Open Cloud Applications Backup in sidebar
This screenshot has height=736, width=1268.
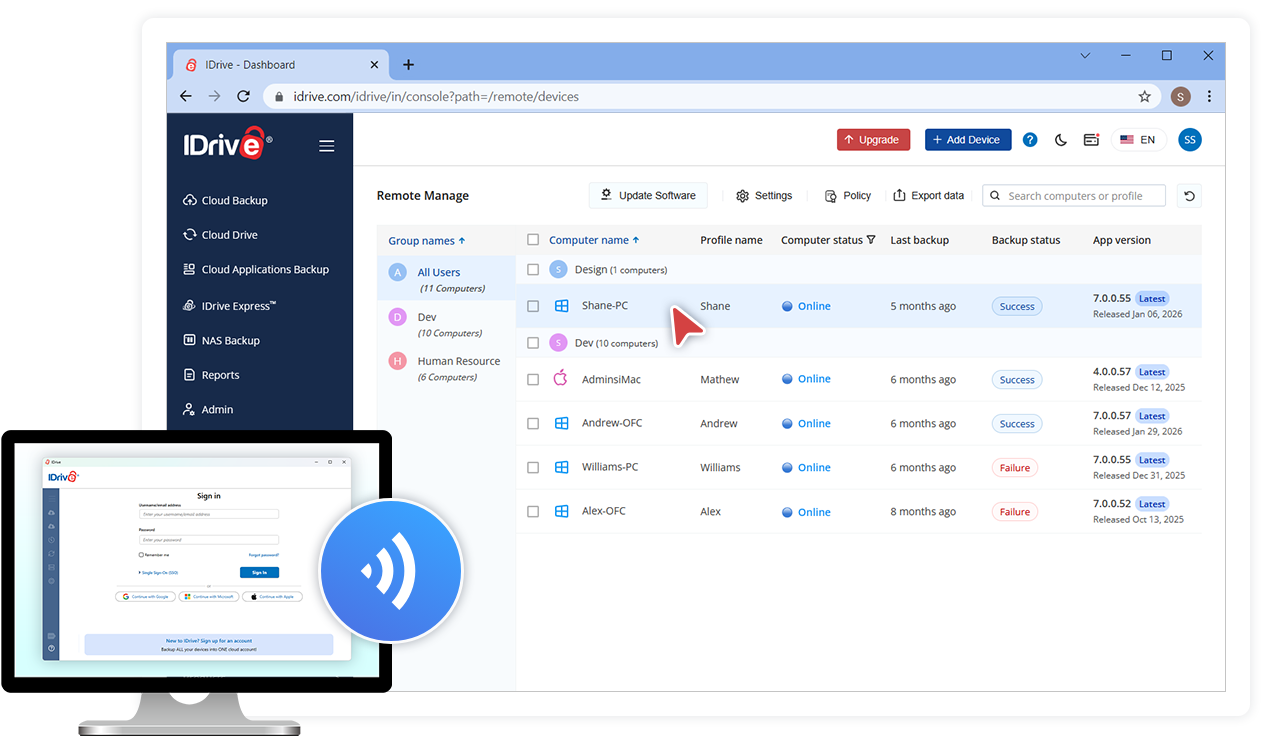(x=256, y=270)
